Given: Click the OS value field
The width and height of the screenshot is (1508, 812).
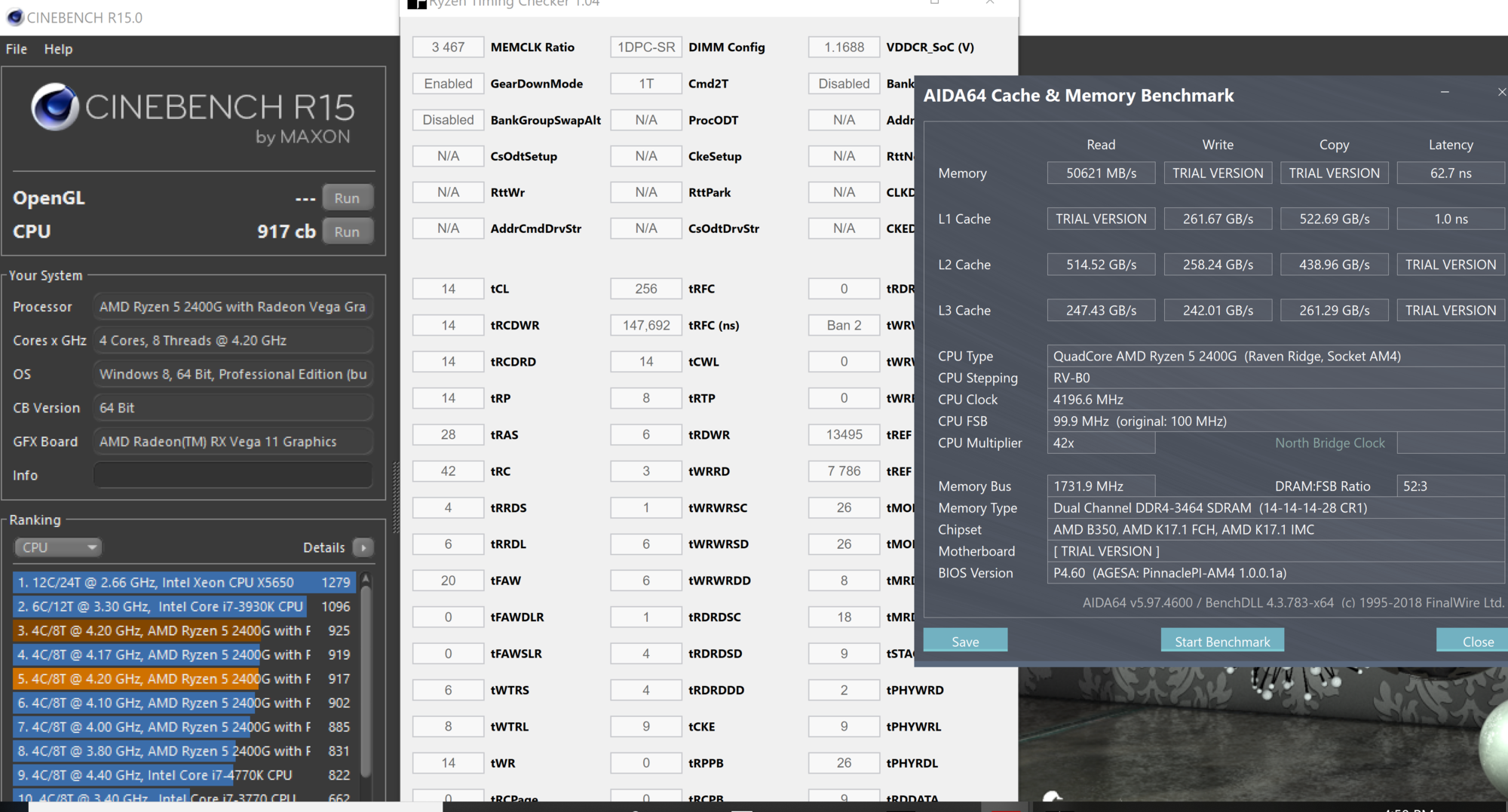Looking at the screenshot, I should pyautogui.click(x=233, y=374).
